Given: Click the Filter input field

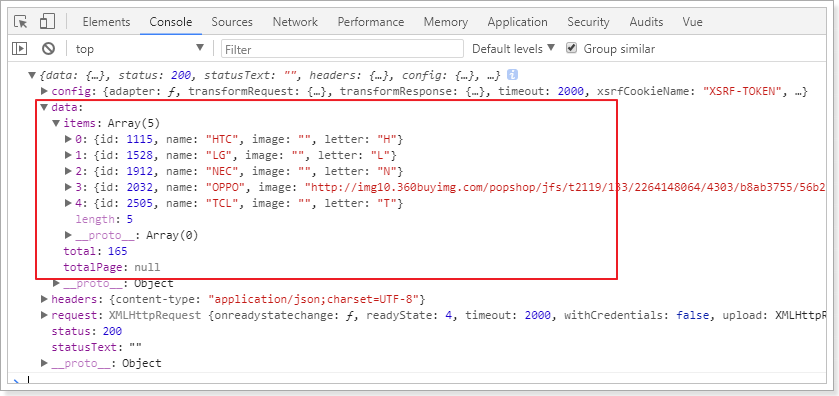Looking at the screenshot, I should coord(342,49).
